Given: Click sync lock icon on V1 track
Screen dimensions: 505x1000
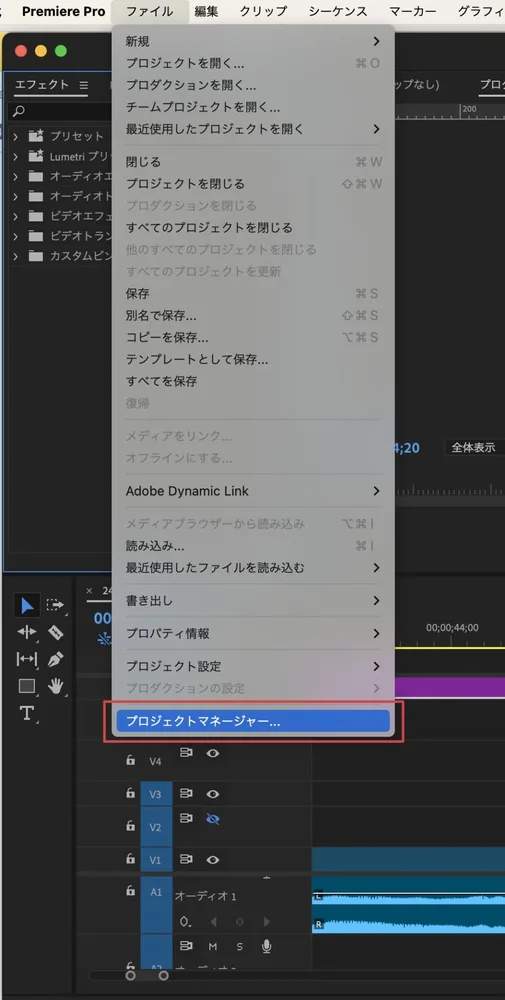Looking at the screenshot, I should (186, 860).
